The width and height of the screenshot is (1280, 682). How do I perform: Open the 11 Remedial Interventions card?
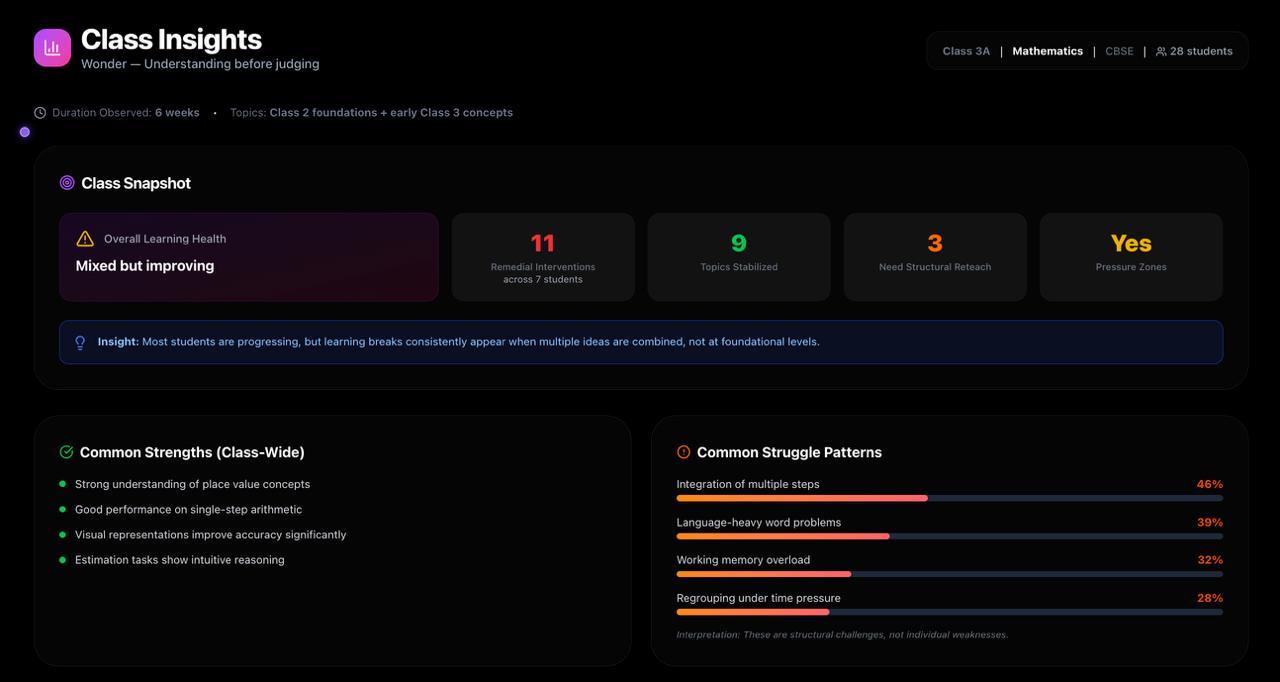543,257
